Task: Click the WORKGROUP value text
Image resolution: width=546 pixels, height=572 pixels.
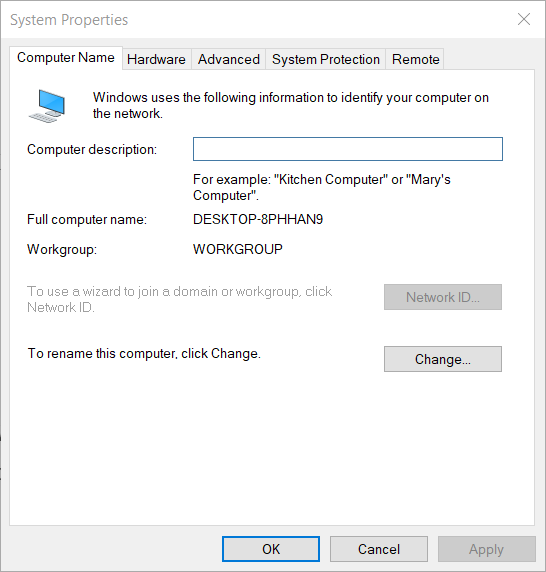Action: pos(238,249)
